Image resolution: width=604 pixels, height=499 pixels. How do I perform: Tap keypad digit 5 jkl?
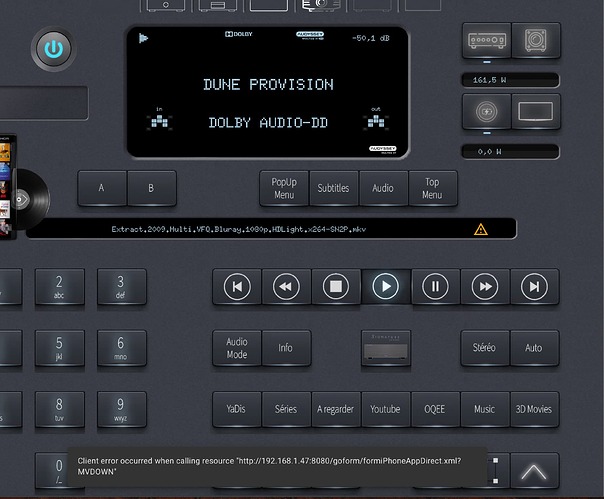tap(60, 348)
